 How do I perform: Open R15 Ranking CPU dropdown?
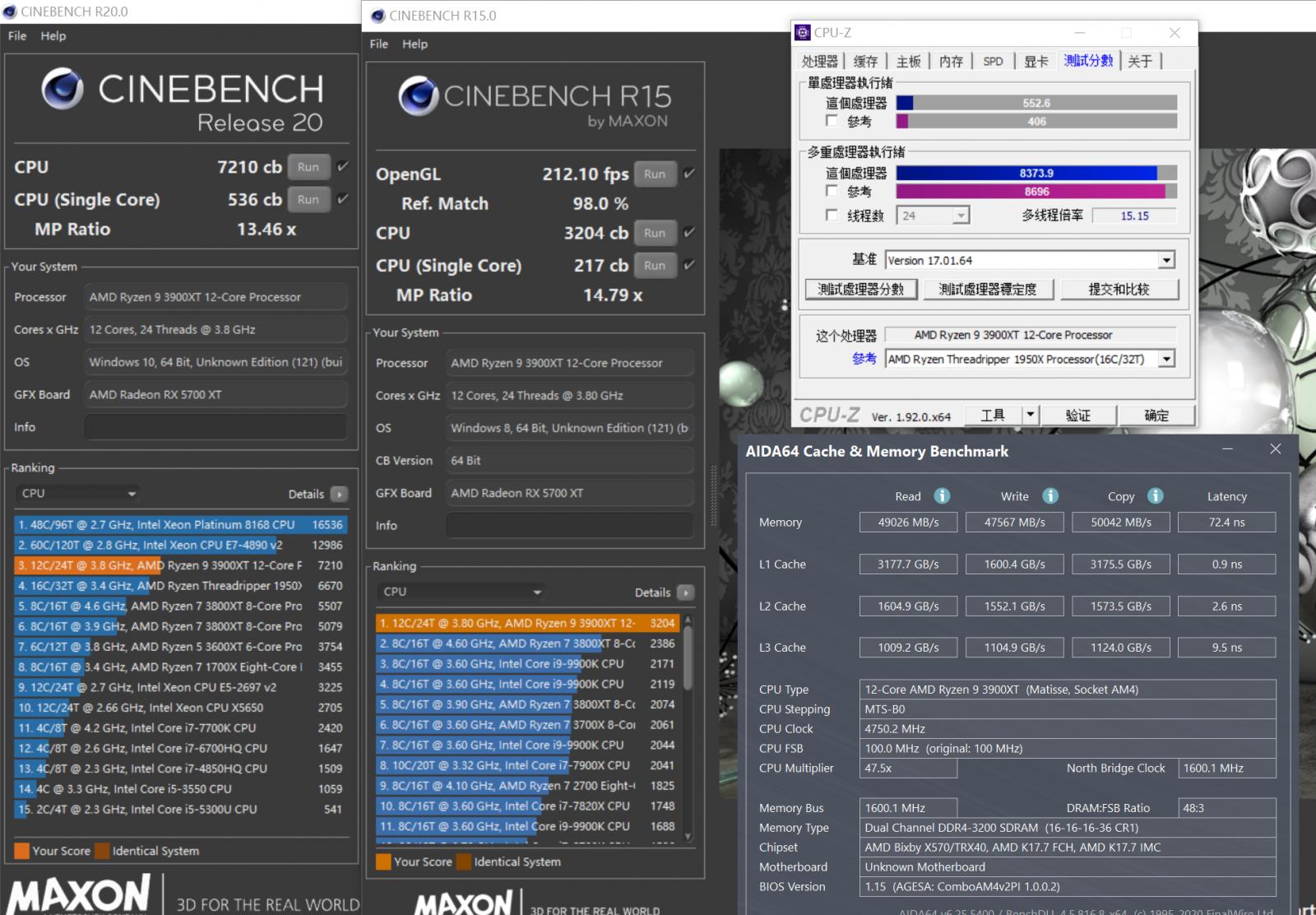(461, 592)
